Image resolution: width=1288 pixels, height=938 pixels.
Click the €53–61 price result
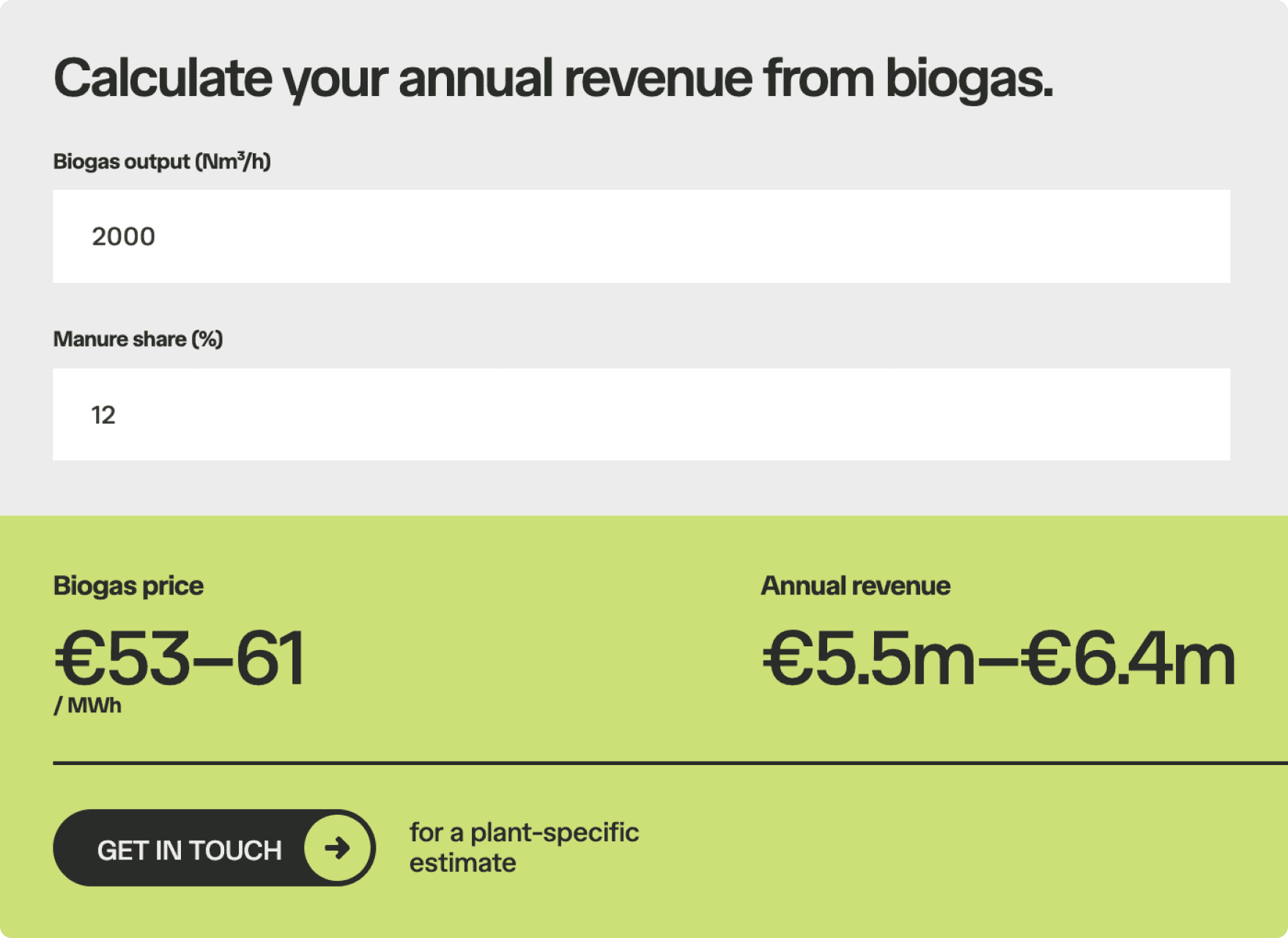click(x=179, y=658)
